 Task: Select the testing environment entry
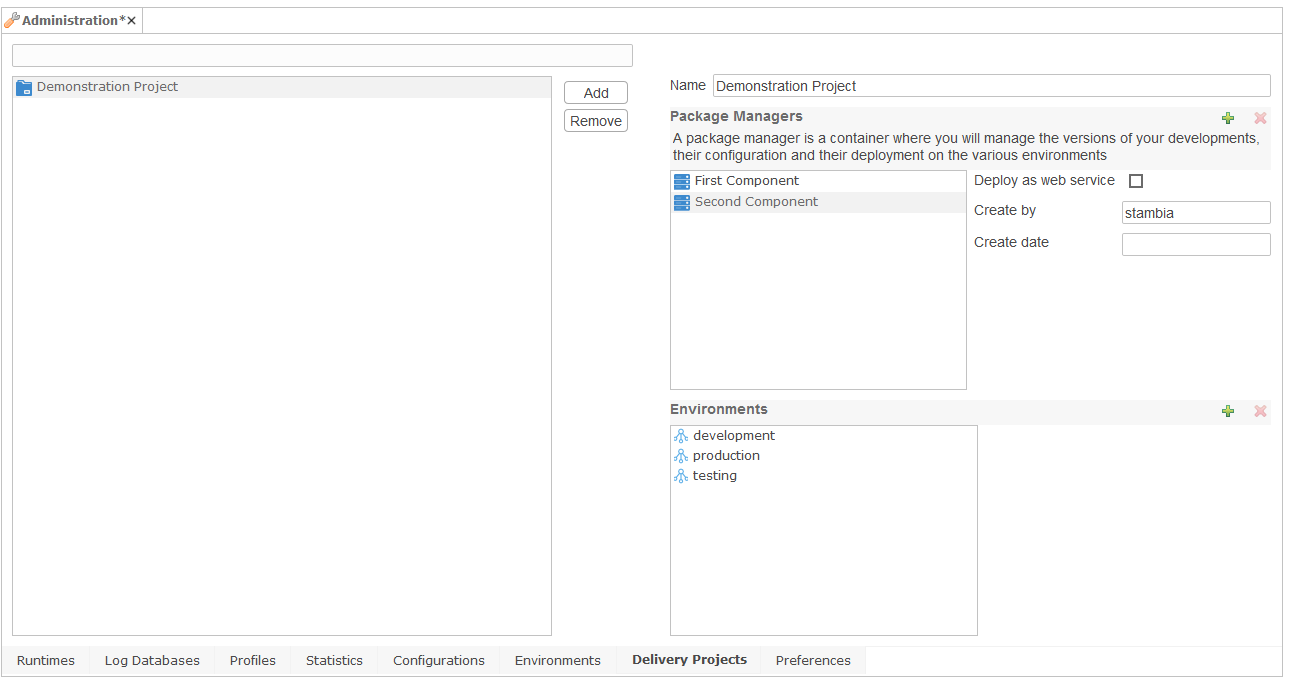pyautogui.click(x=714, y=476)
